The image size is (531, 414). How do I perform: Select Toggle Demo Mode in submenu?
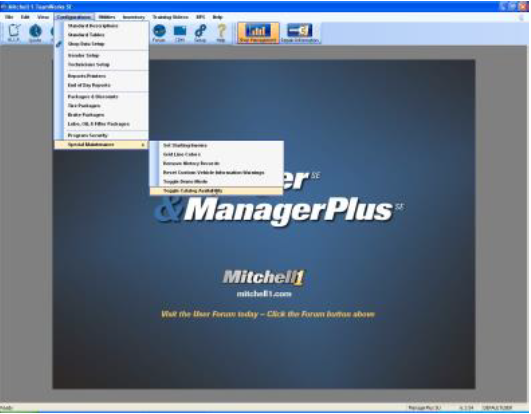[x=216, y=182]
